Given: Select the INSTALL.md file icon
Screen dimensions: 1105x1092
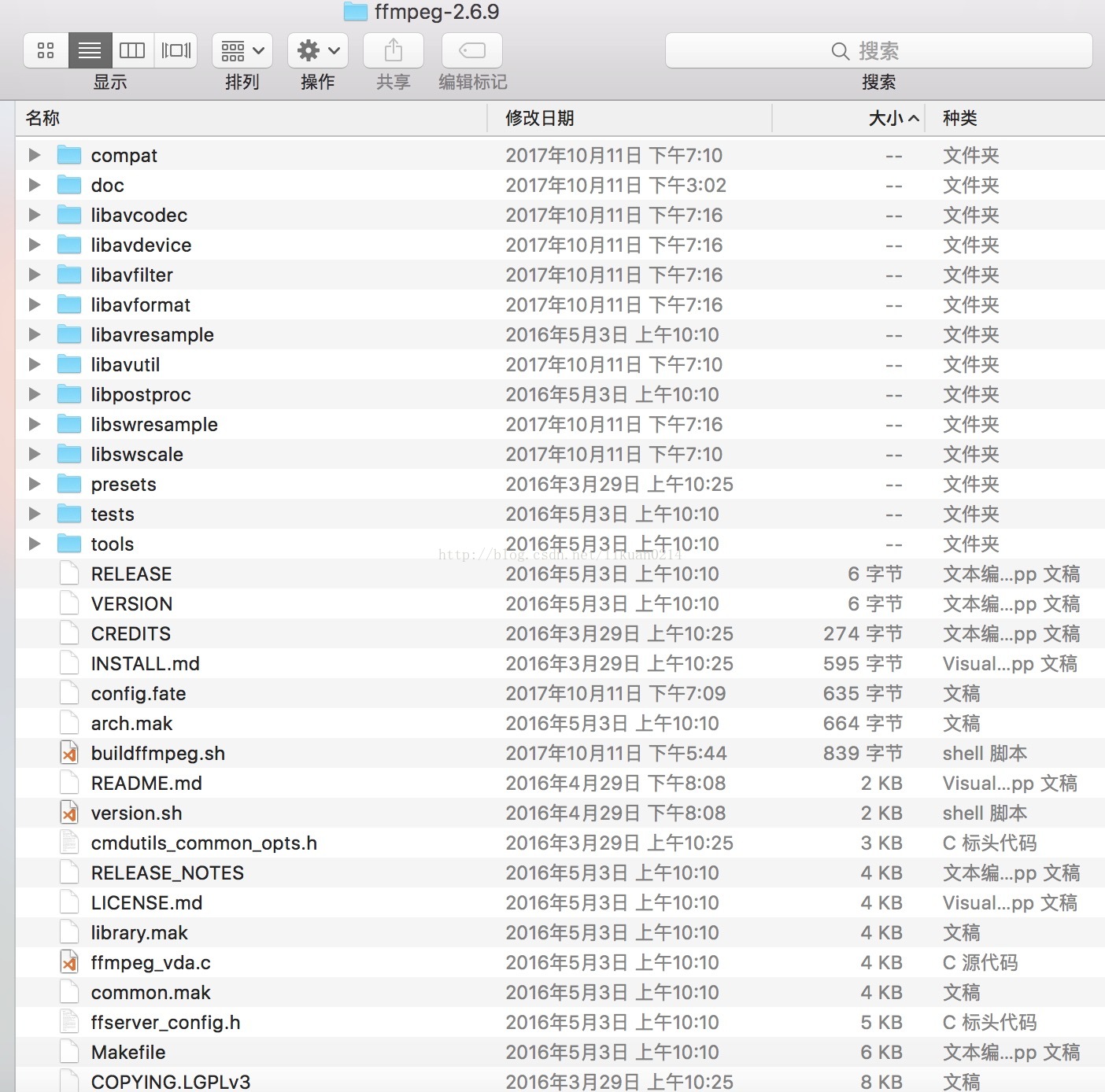Looking at the screenshot, I should tap(69, 663).
